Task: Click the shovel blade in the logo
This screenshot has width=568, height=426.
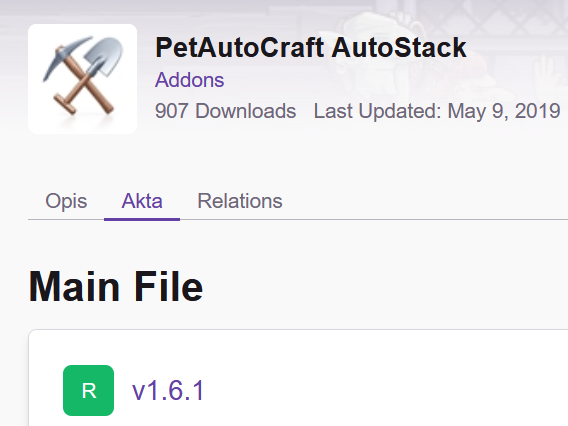Action: [104, 55]
